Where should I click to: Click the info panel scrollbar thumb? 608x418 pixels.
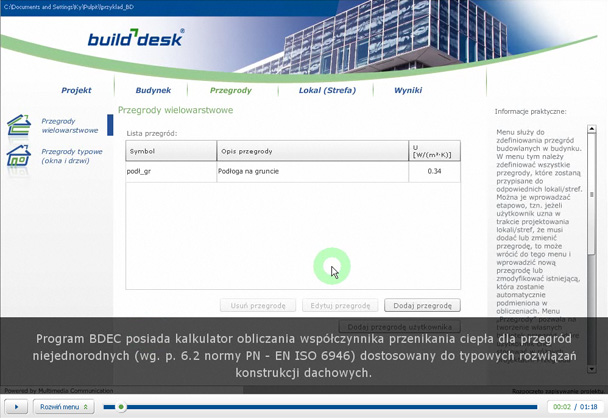pos(592,194)
